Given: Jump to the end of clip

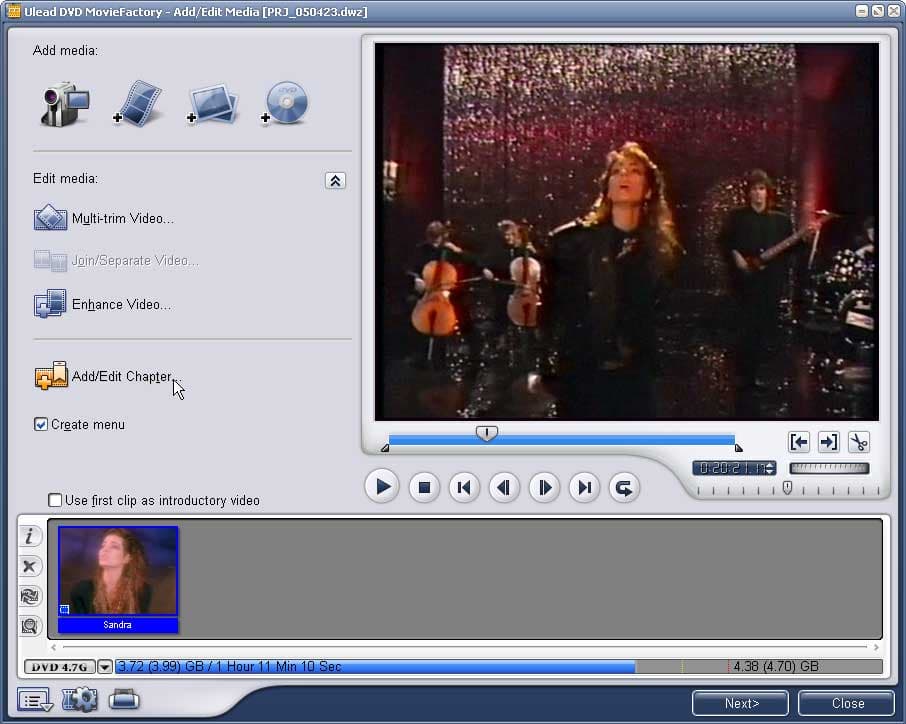Looking at the screenshot, I should (x=584, y=488).
